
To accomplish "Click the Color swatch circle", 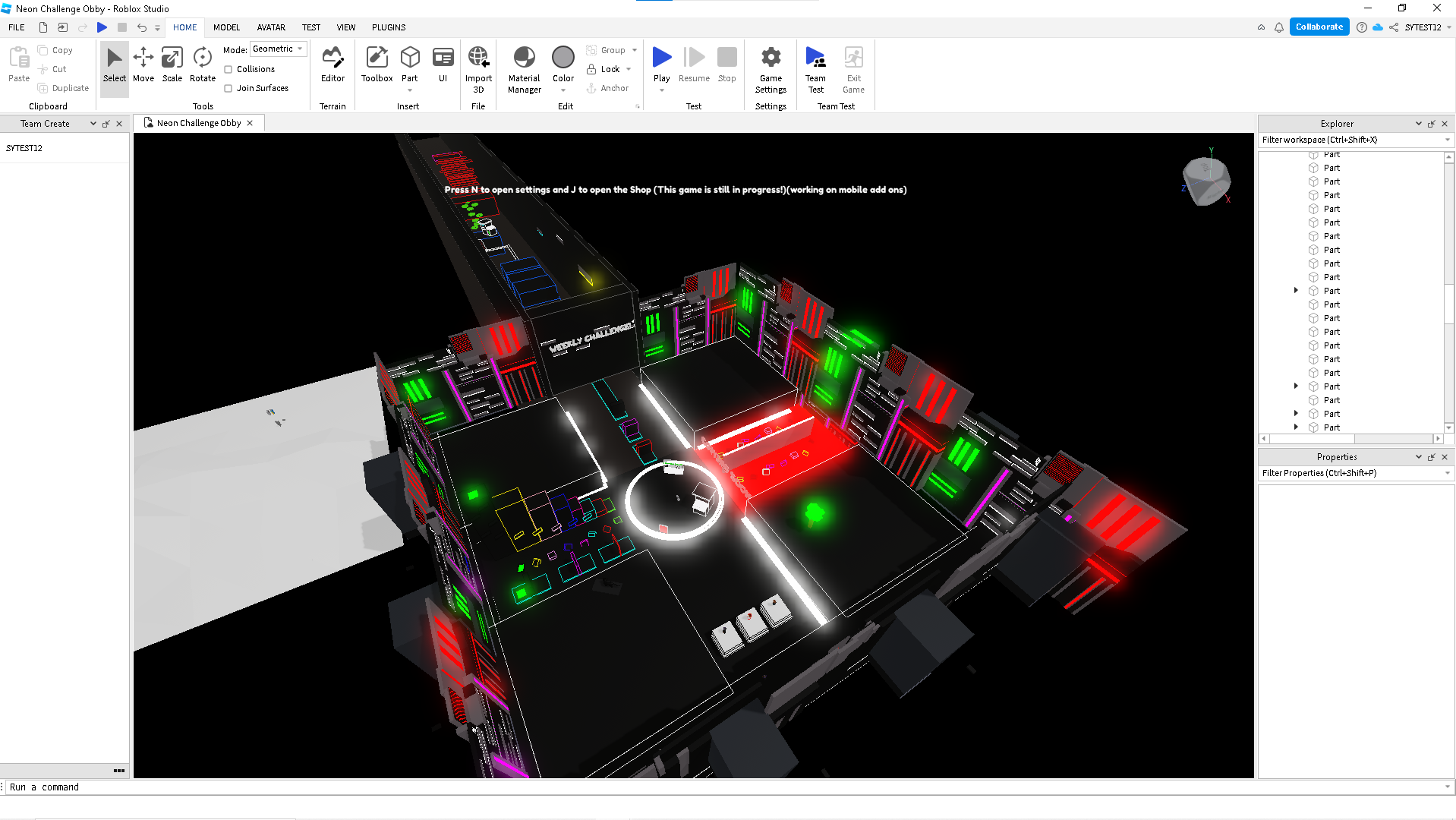I will pos(563,57).
